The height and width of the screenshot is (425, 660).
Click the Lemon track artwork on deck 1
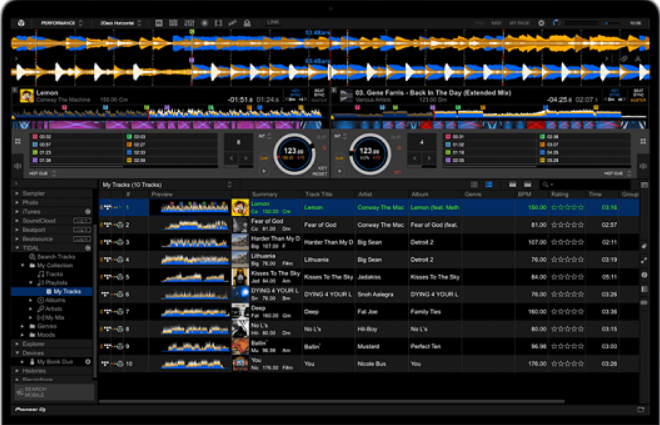pos(27,96)
